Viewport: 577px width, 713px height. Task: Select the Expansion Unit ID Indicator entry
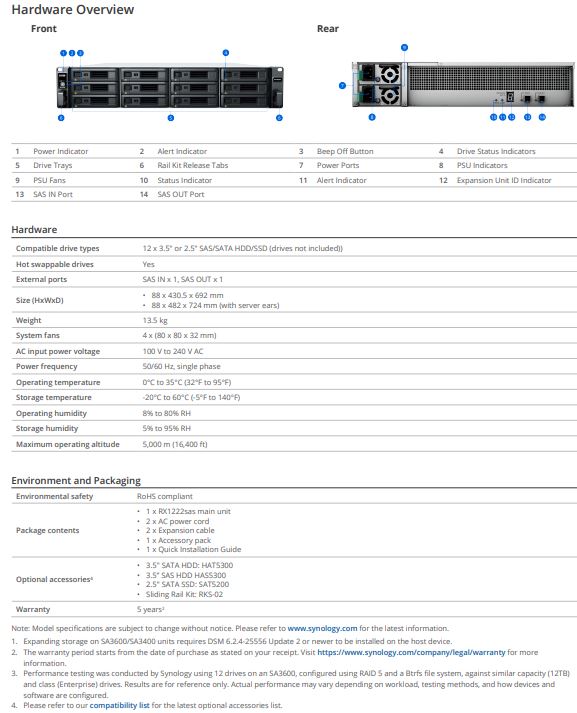pyautogui.click(x=504, y=181)
